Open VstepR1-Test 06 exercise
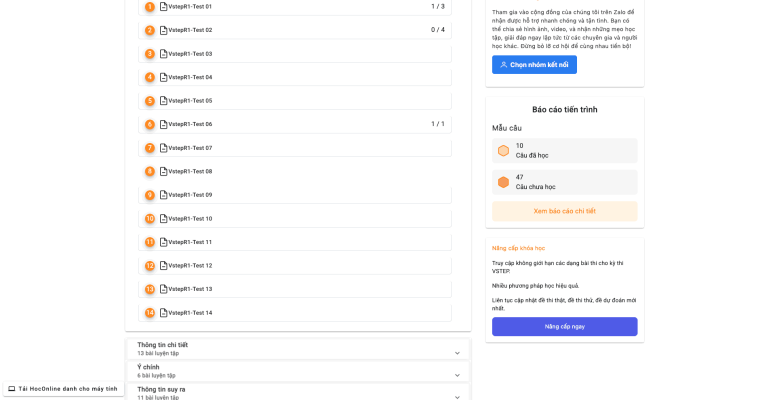Screen dimensions: 775x400 pos(295,124)
